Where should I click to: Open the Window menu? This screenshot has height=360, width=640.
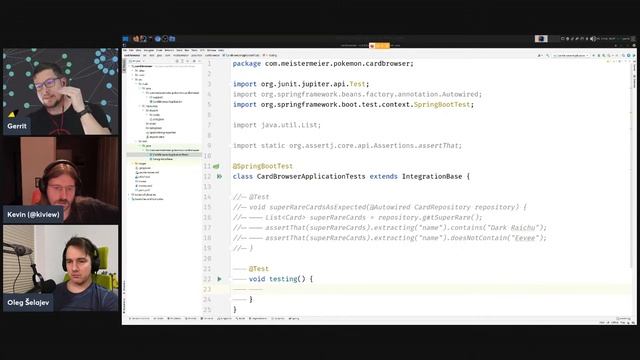click(x=211, y=50)
